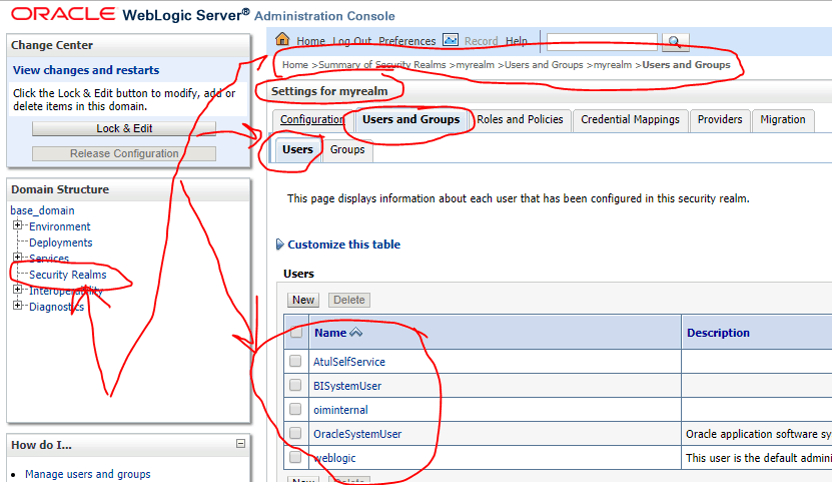This screenshot has width=832, height=485.
Task: Click the Log Out link
Action: point(352,41)
